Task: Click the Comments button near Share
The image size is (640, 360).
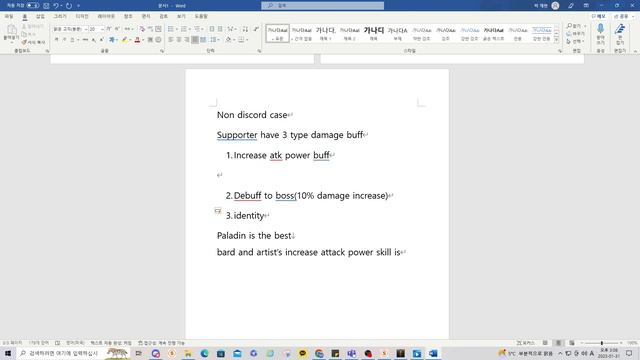Action: [x=599, y=16]
